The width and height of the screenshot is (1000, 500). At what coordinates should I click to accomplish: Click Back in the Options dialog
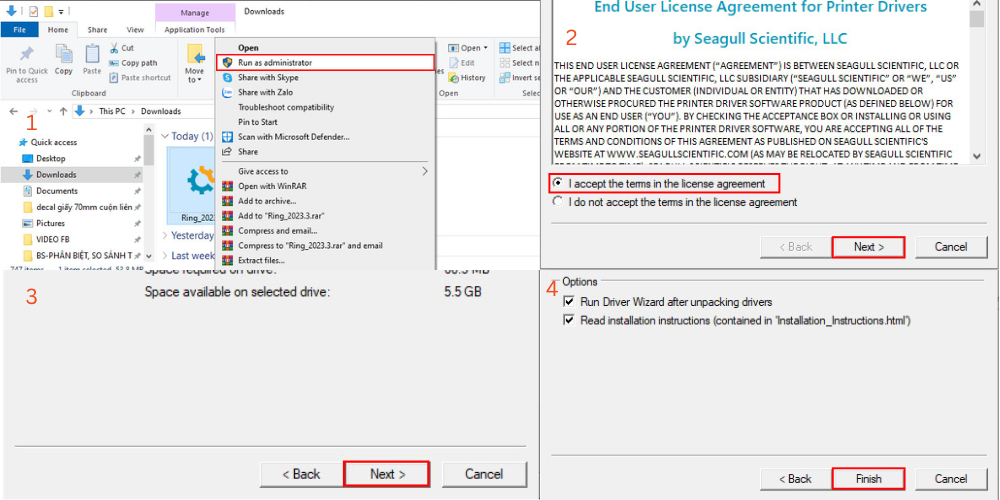[796, 478]
